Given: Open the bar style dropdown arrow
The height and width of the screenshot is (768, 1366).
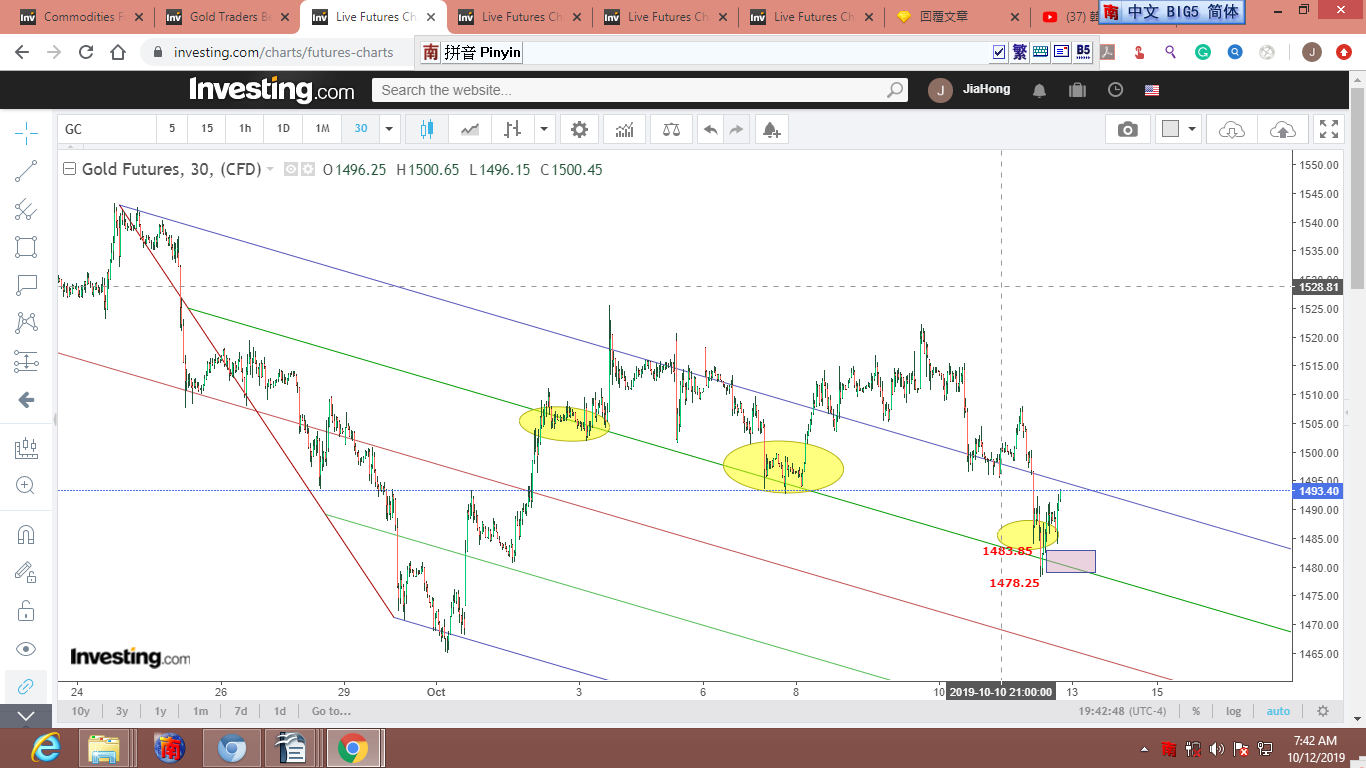Looking at the screenshot, I should [544, 129].
